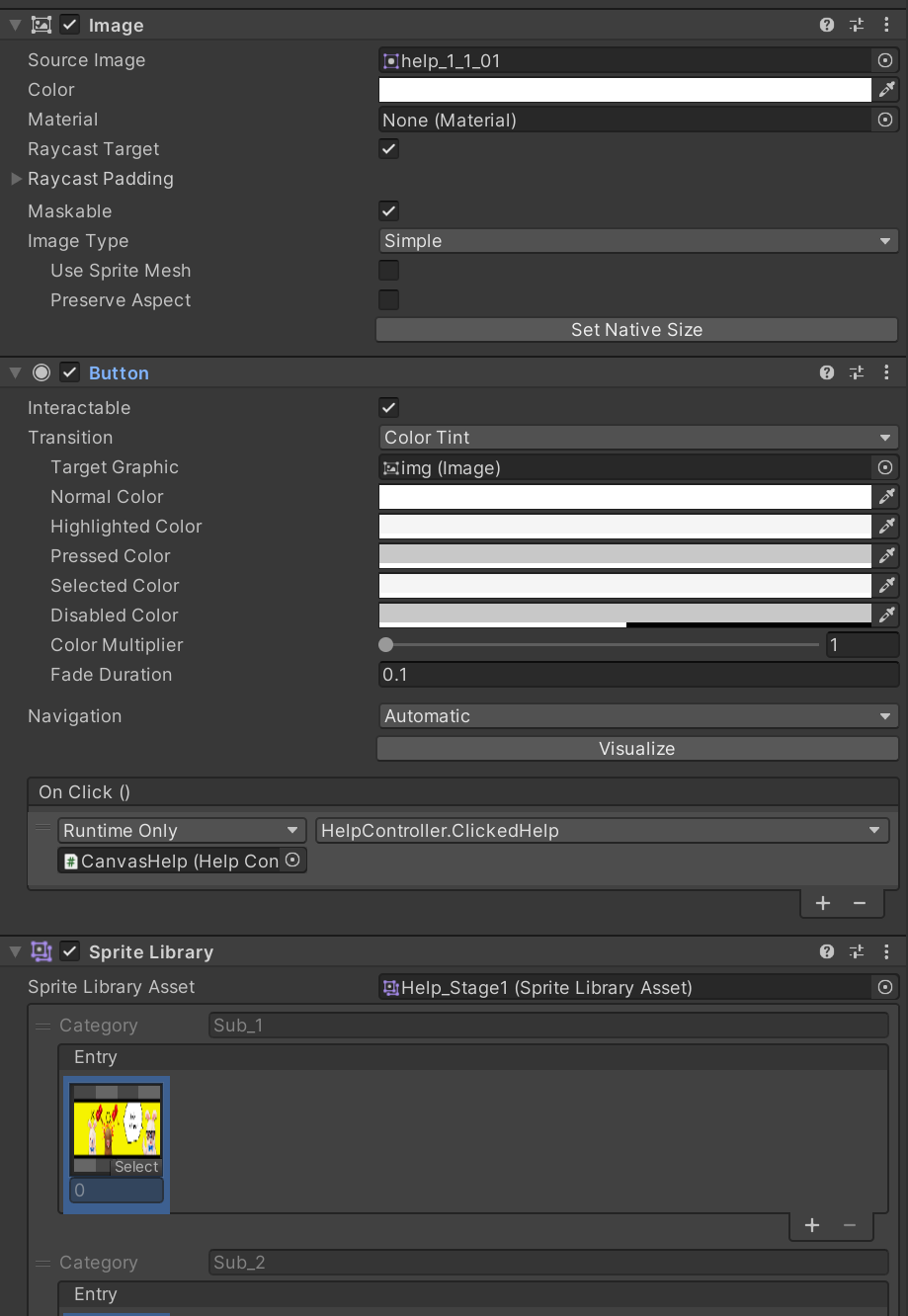Image resolution: width=908 pixels, height=1316 pixels.
Task: Collapse the Button component with its arrow
Action: tap(14, 372)
